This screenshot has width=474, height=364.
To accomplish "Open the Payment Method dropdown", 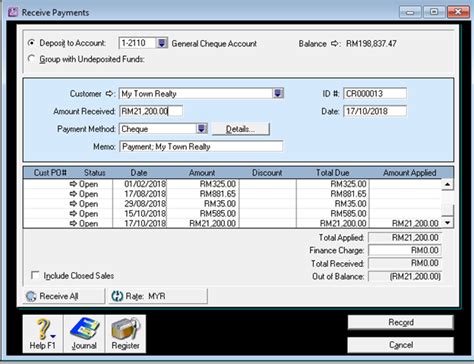I will [201, 129].
